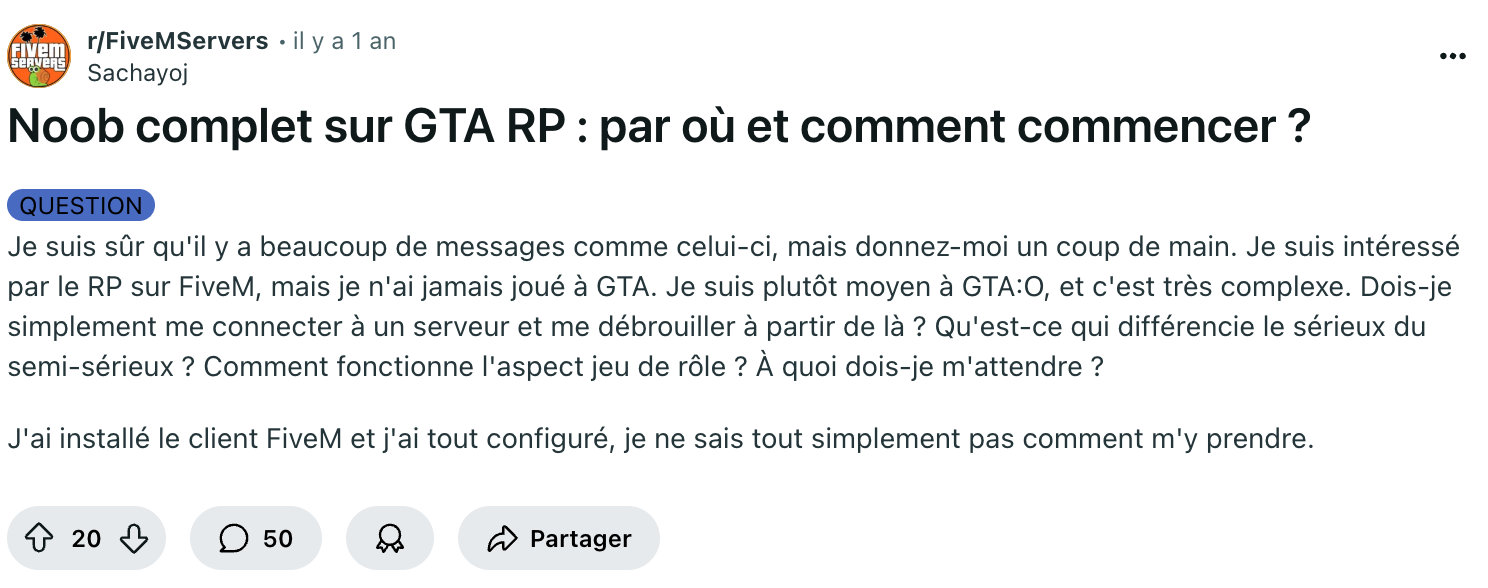Image resolution: width=1488 pixels, height=588 pixels.
Task: Upvote the GTA RP post
Action: (x=38, y=539)
